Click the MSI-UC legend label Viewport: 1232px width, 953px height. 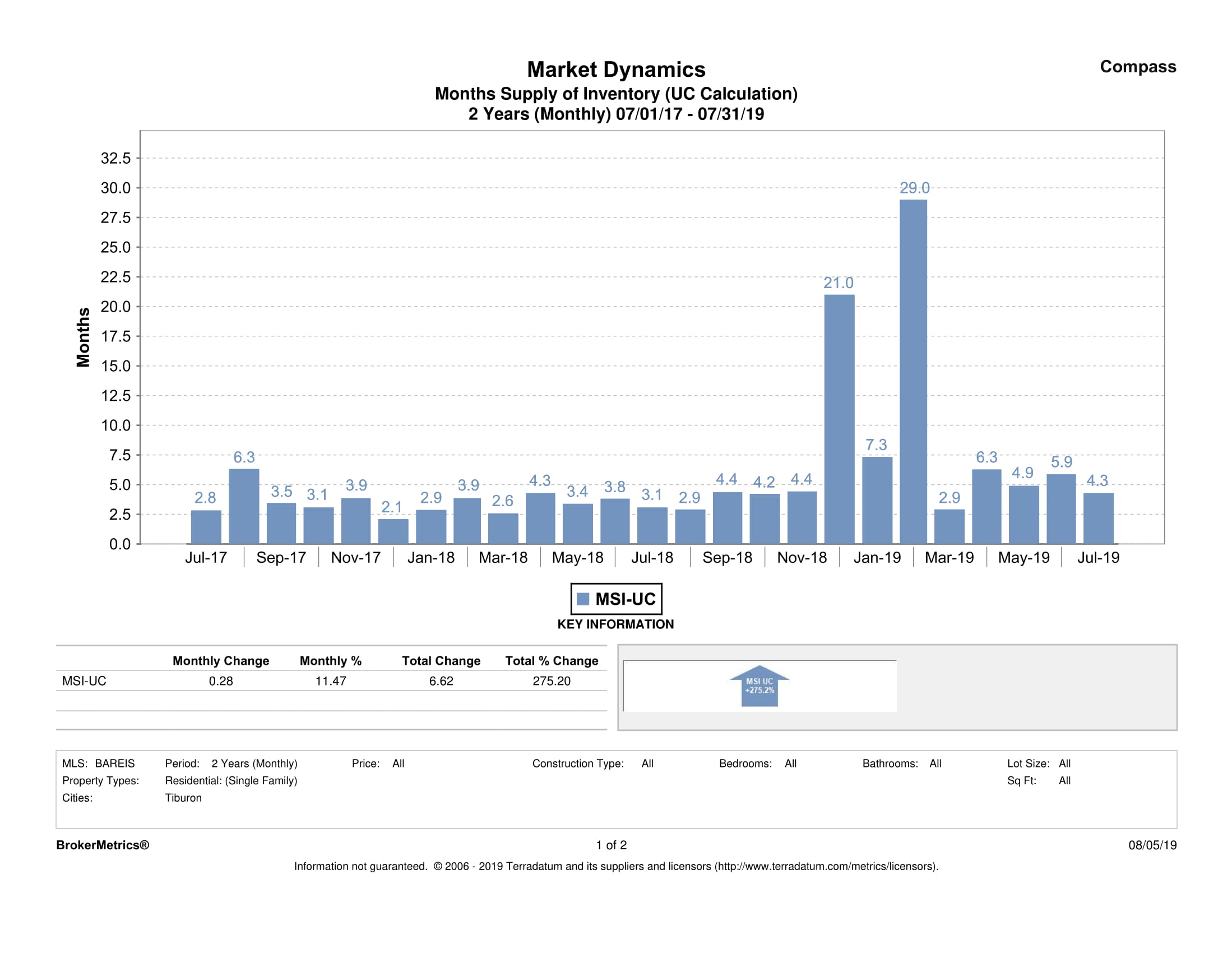[x=625, y=599]
